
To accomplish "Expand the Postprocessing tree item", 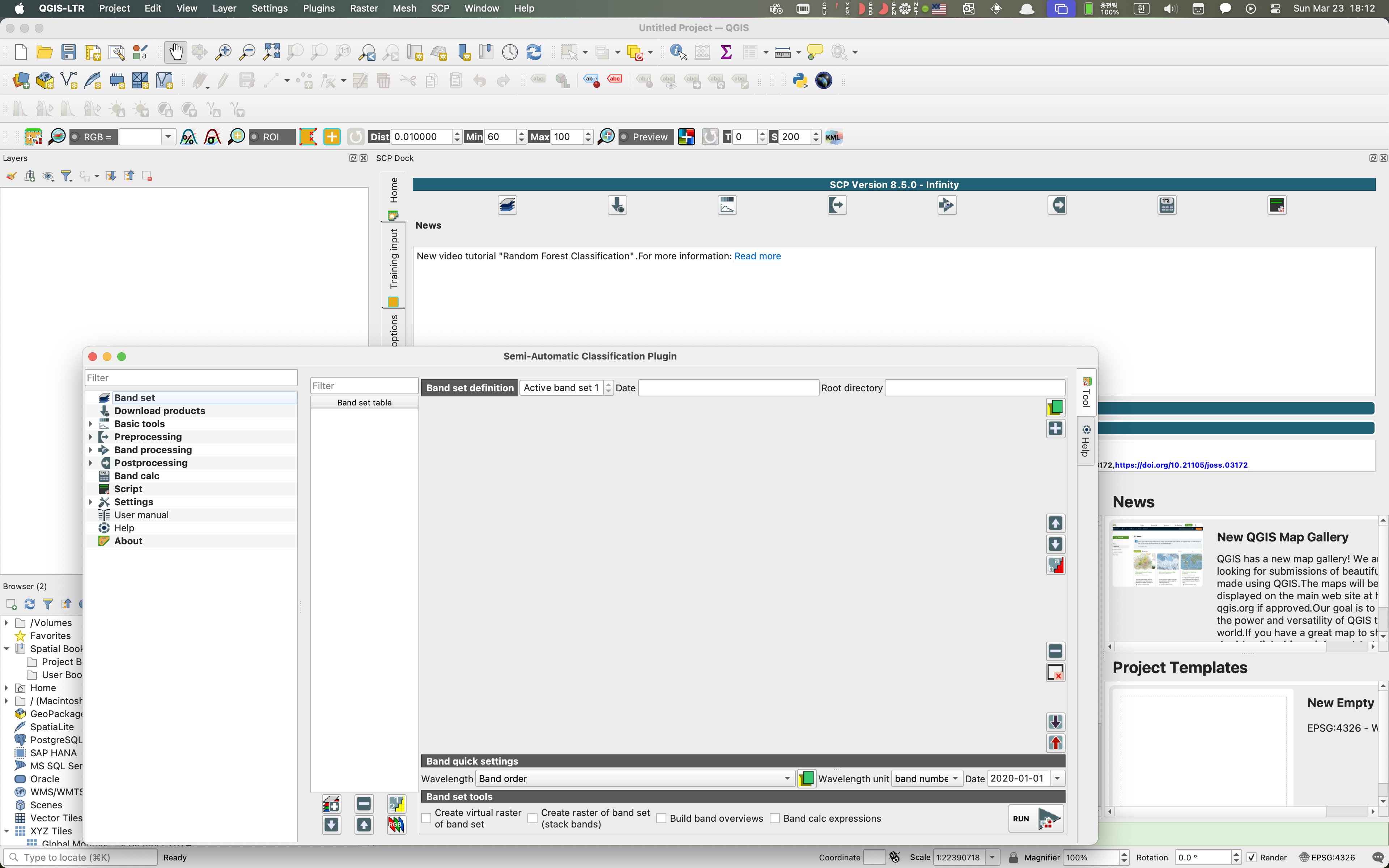I will click(x=91, y=463).
